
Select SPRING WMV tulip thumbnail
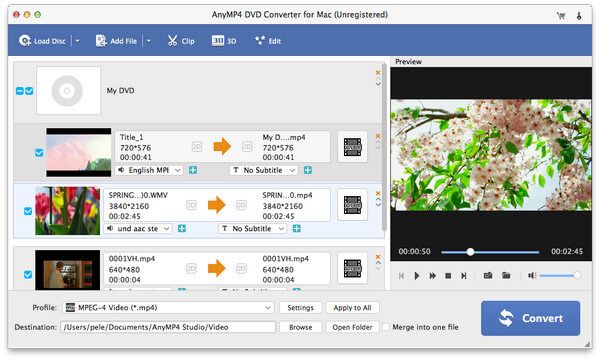[67, 211]
